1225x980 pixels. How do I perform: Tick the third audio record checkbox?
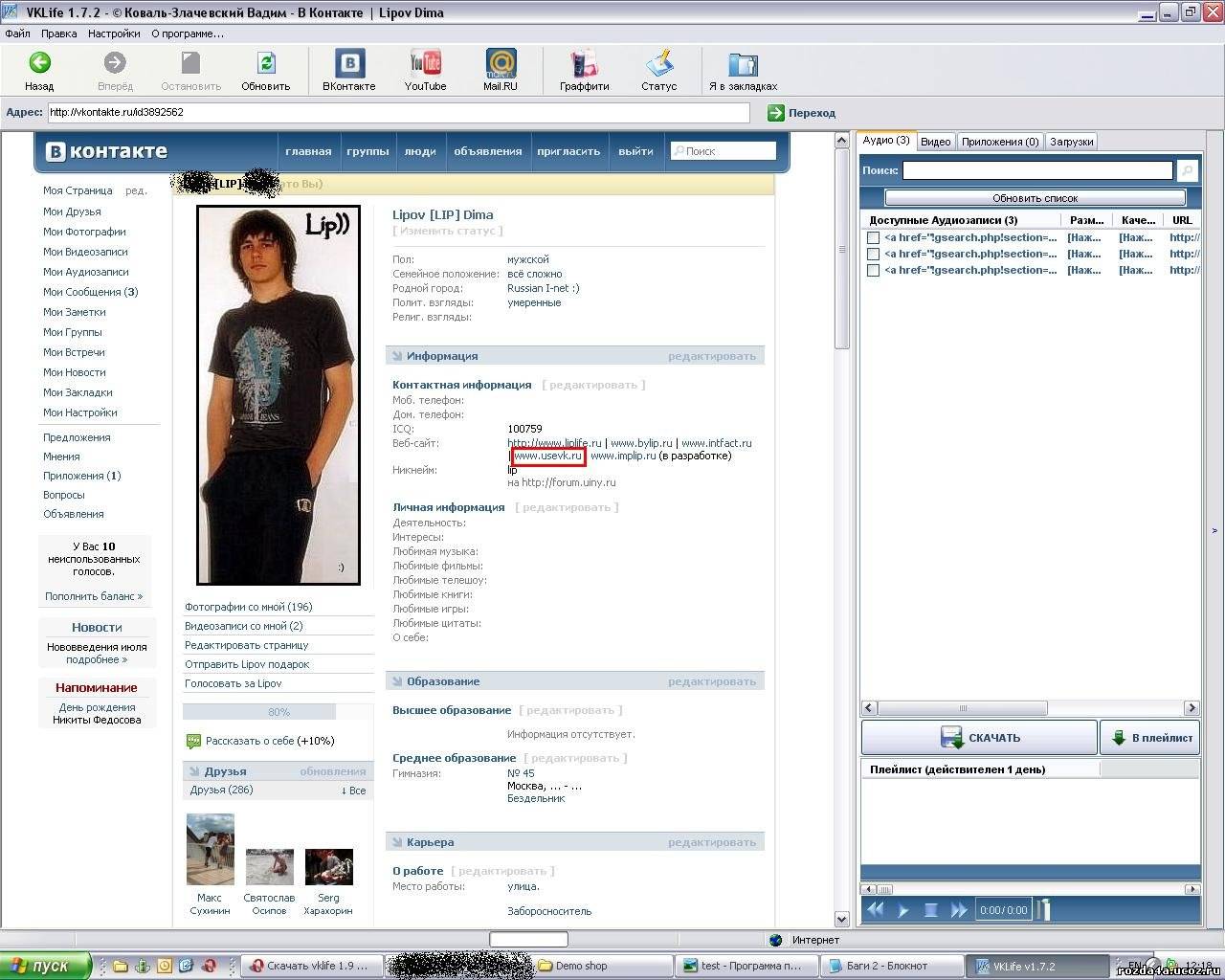tap(873, 270)
